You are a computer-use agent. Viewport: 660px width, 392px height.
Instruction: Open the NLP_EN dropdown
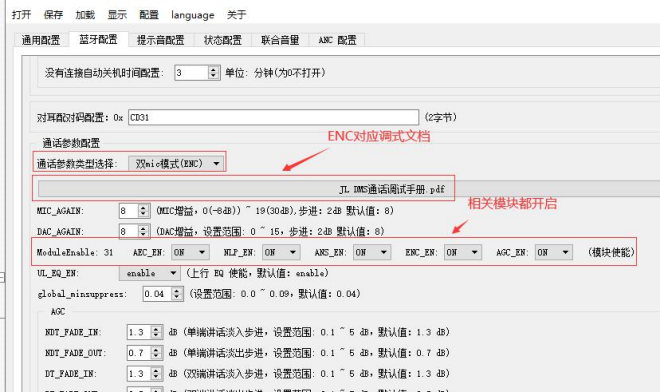281,252
